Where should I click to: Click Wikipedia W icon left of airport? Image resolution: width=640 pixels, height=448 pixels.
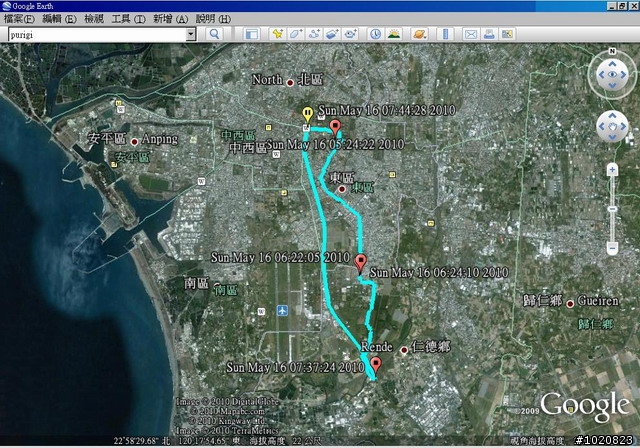click(x=261, y=312)
